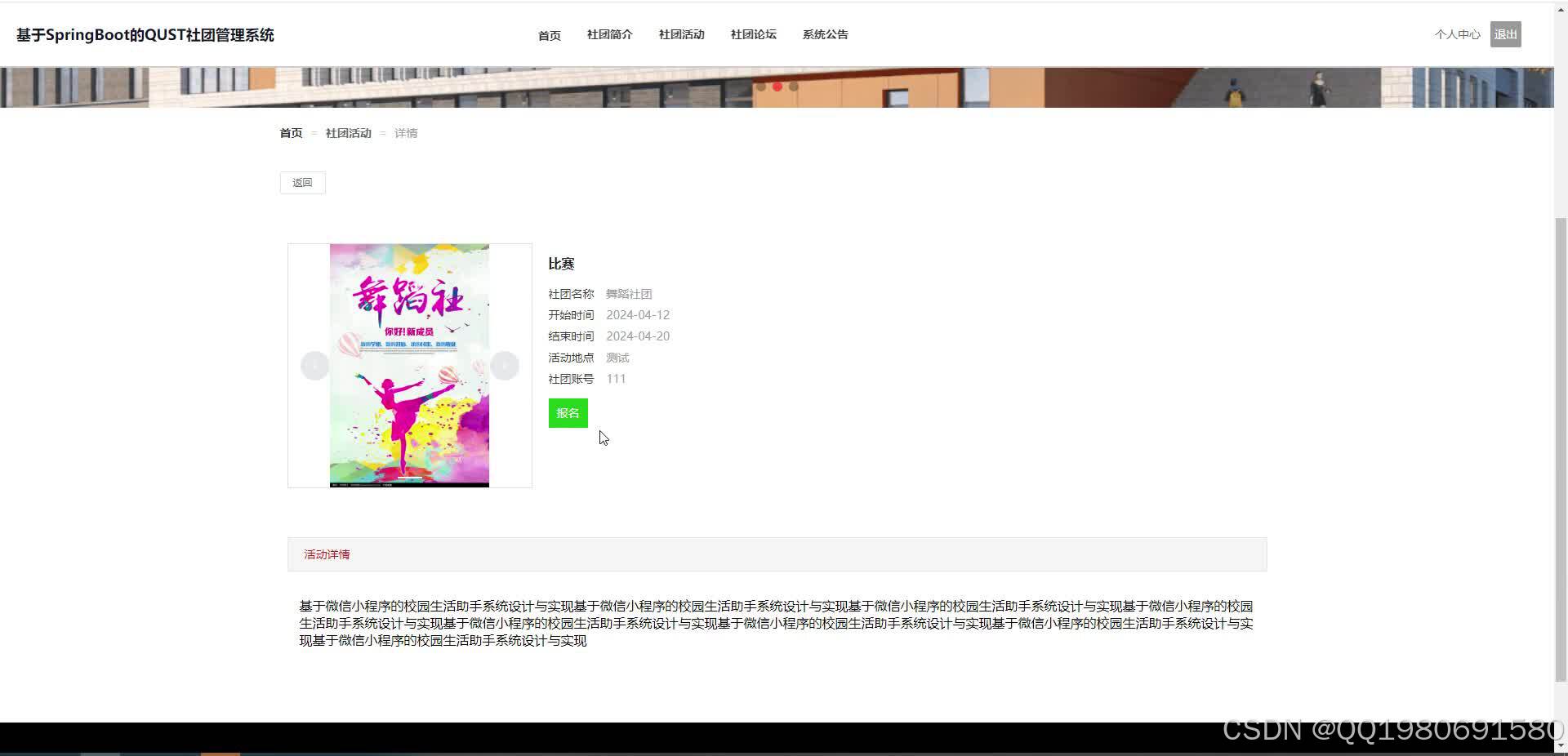Click the next-image arrow on the poster carousel
Image resolution: width=1568 pixels, height=756 pixels.
(505, 365)
